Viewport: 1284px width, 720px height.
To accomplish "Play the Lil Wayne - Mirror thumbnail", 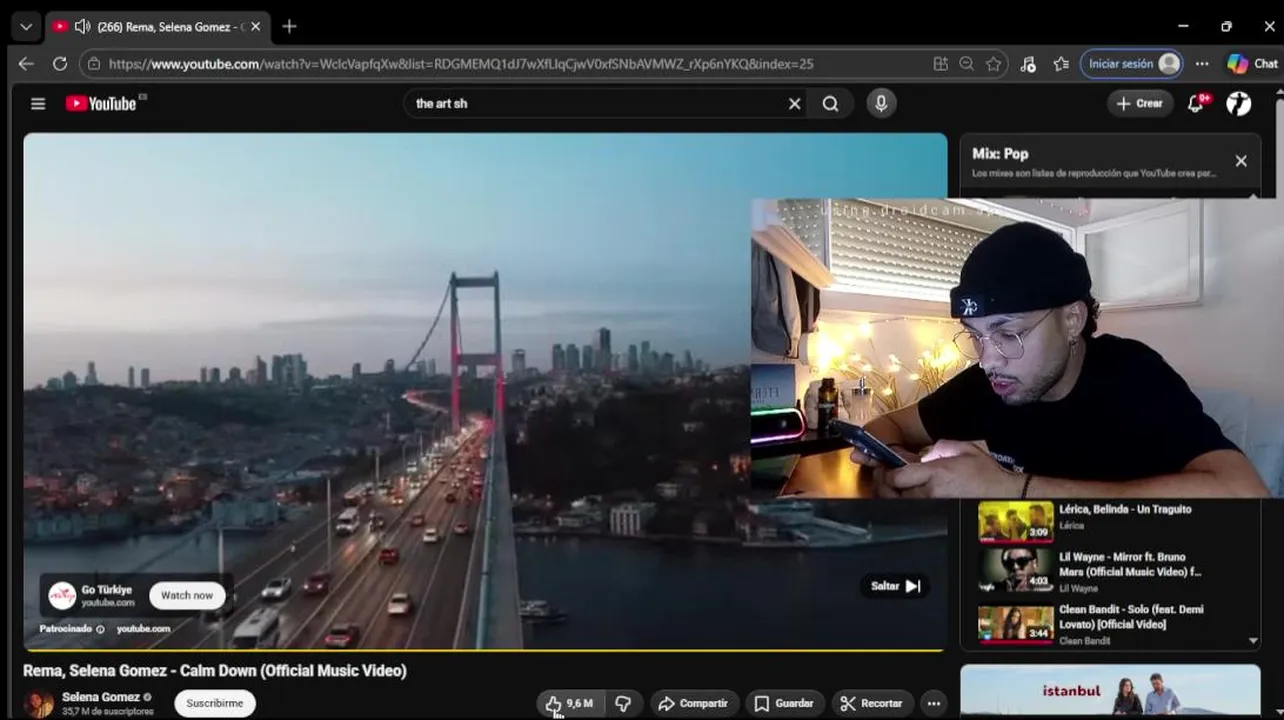I will point(1015,571).
